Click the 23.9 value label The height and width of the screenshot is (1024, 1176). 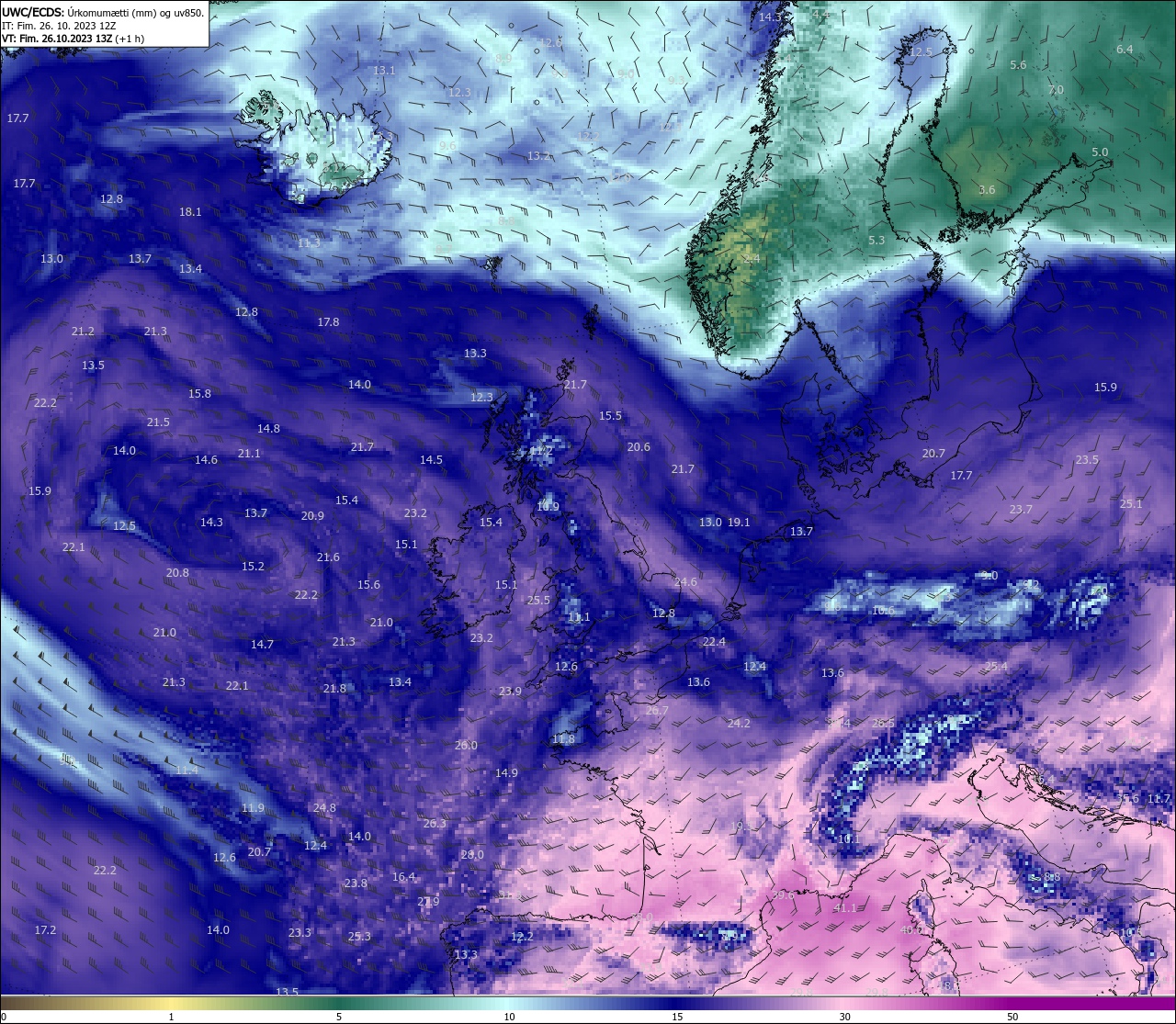pyautogui.click(x=510, y=692)
